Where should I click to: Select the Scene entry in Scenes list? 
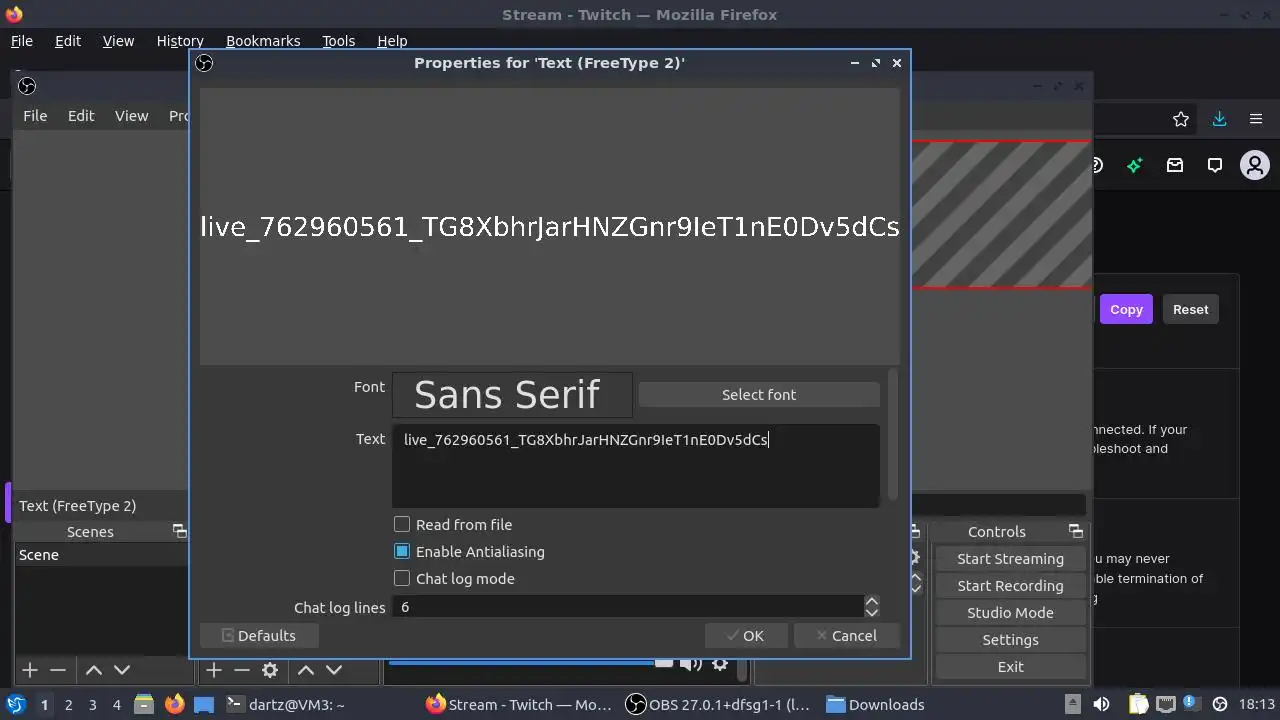point(101,554)
